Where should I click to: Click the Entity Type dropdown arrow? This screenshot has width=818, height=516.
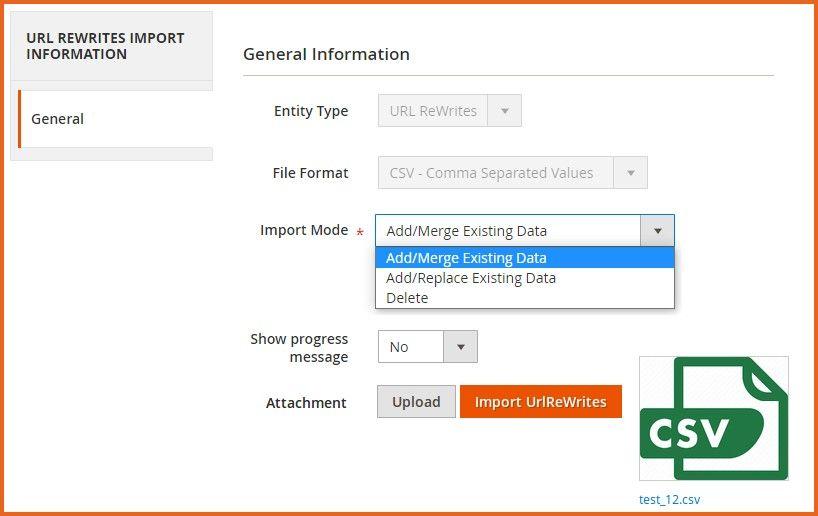click(x=504, y=111)
